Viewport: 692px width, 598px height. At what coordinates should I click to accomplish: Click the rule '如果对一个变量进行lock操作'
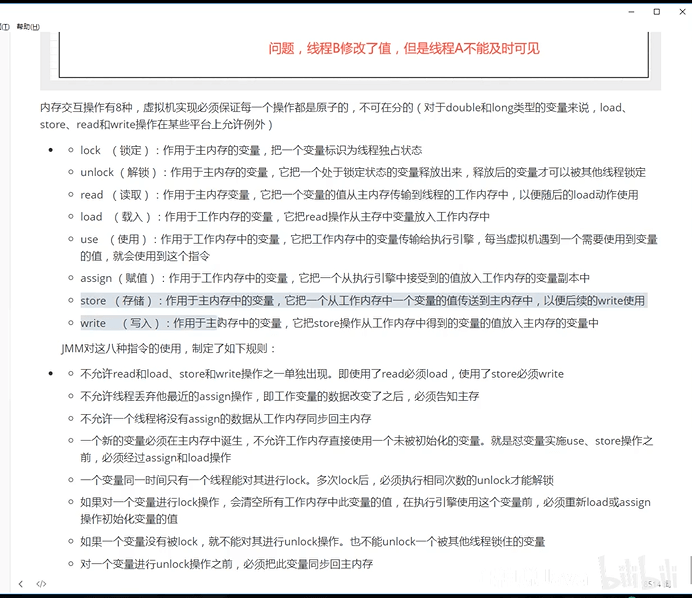[x=365, y=510]
